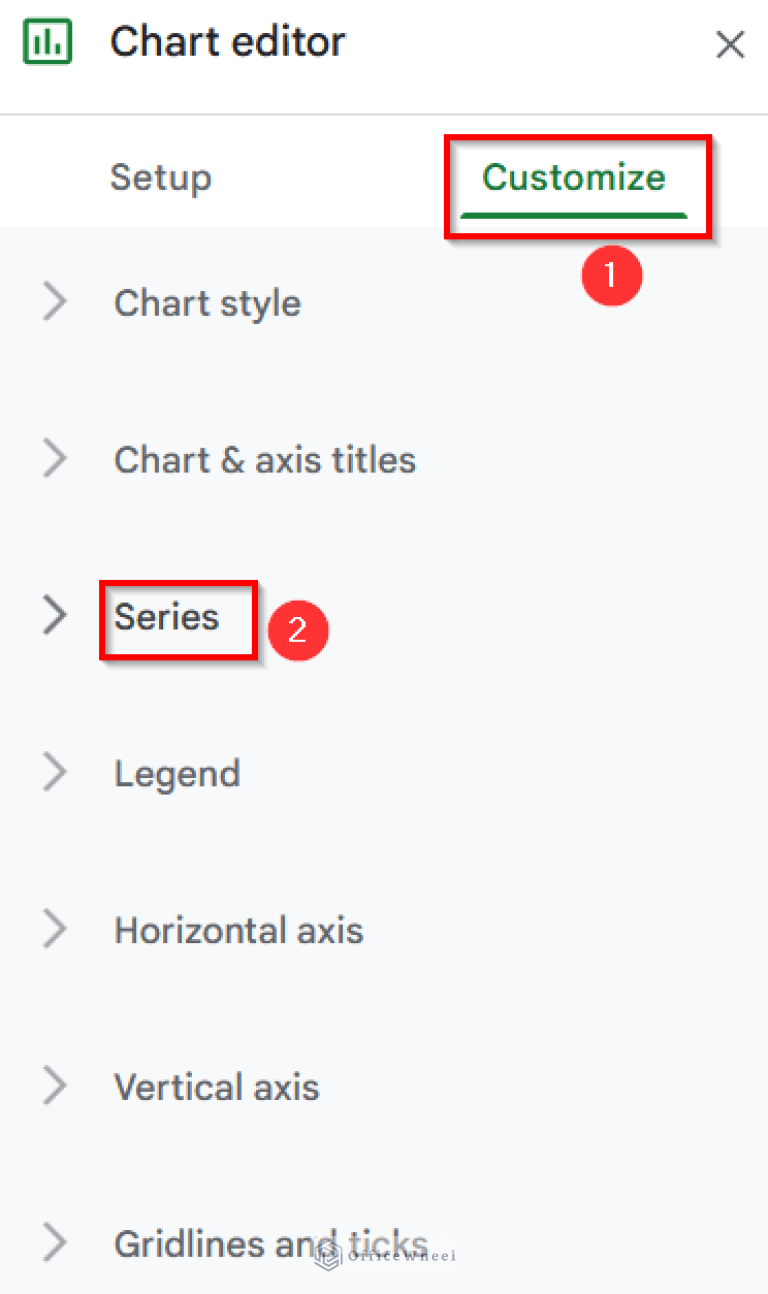
Task: Open the Gridlines and ticks label
Action: pos(270,1243)
